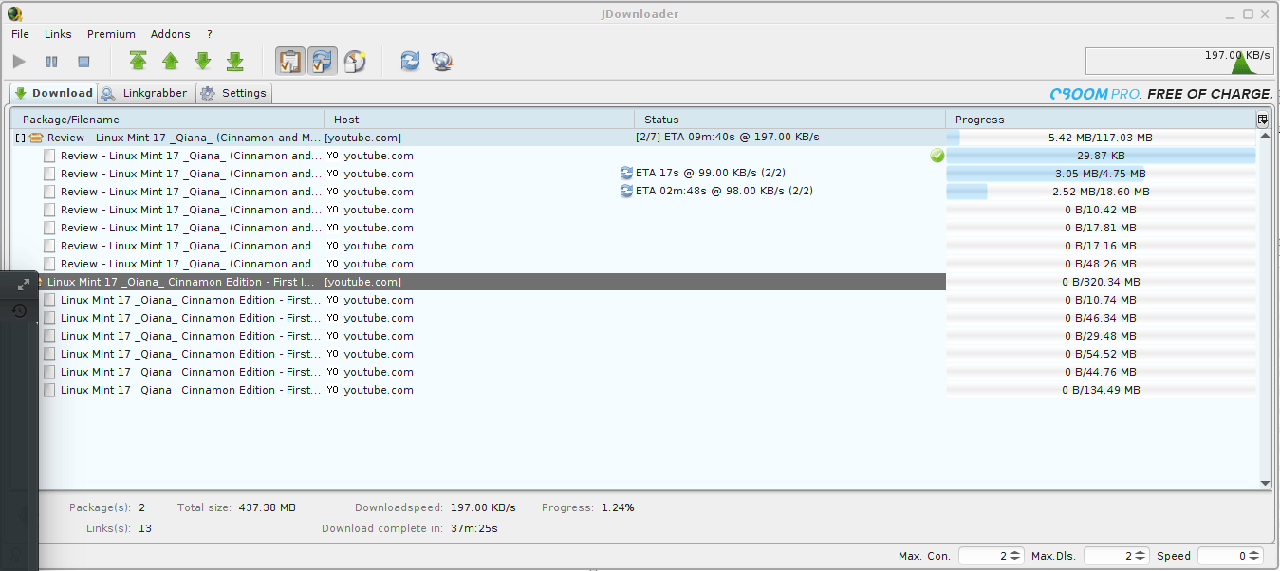Viewport: 1280px width, 571px height.
Task: Pause downloads using the pause icon
Action: (x=51, y=62)
